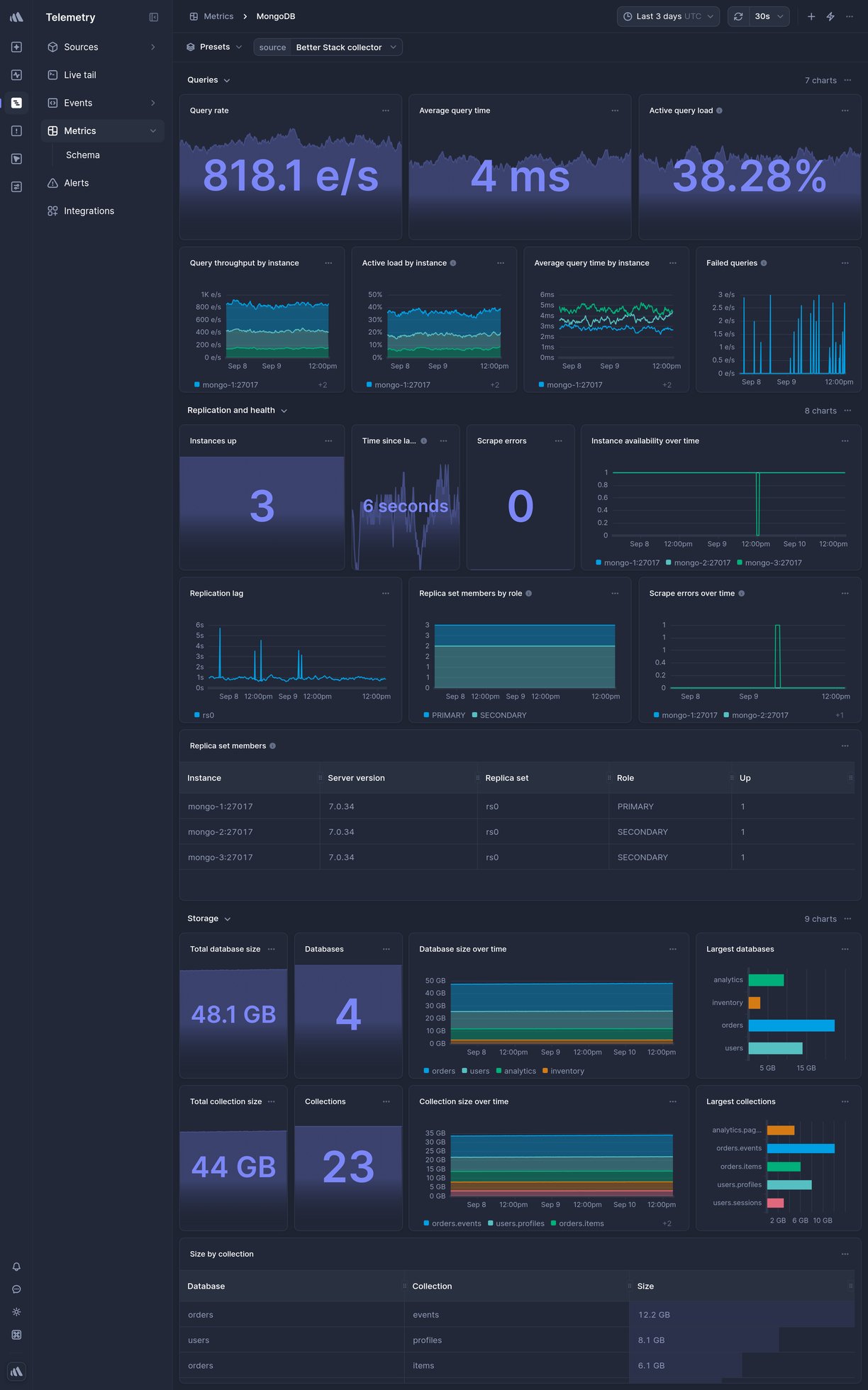Add new item with plus icon
This screenshot has height=1390, width=868.
click(811, 16)
